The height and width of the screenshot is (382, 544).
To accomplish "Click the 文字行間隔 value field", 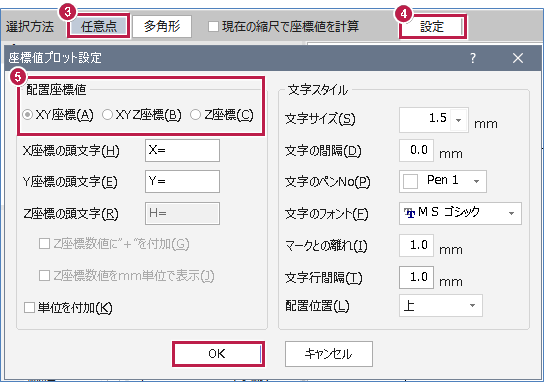I will 416,278.
